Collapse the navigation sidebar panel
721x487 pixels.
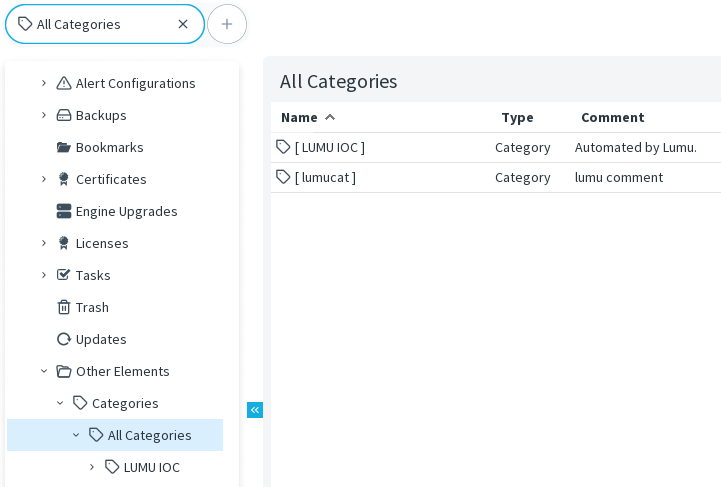click(x=255, y=410)
